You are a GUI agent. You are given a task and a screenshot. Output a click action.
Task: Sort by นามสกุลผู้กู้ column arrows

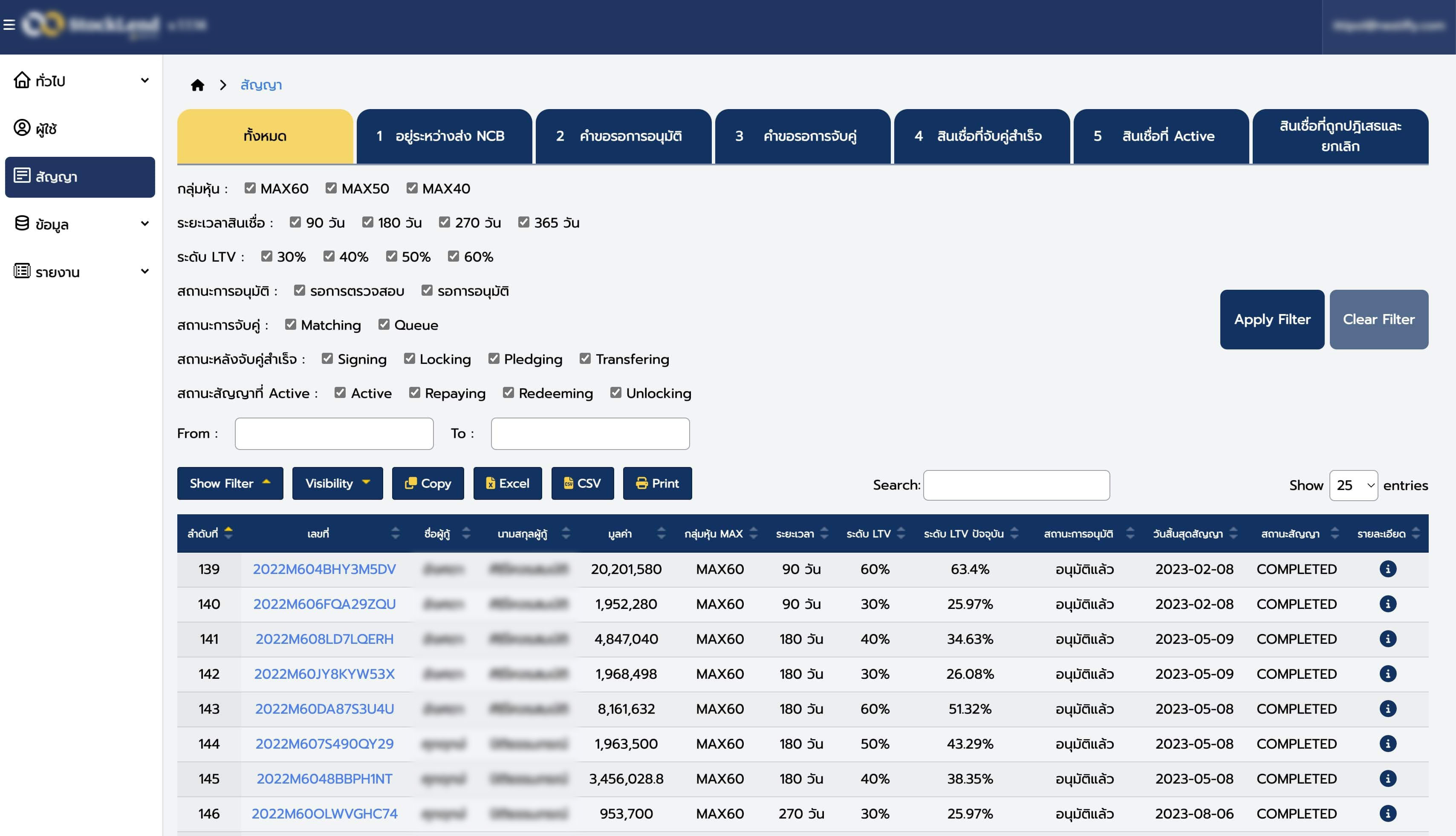coord(566,533)
